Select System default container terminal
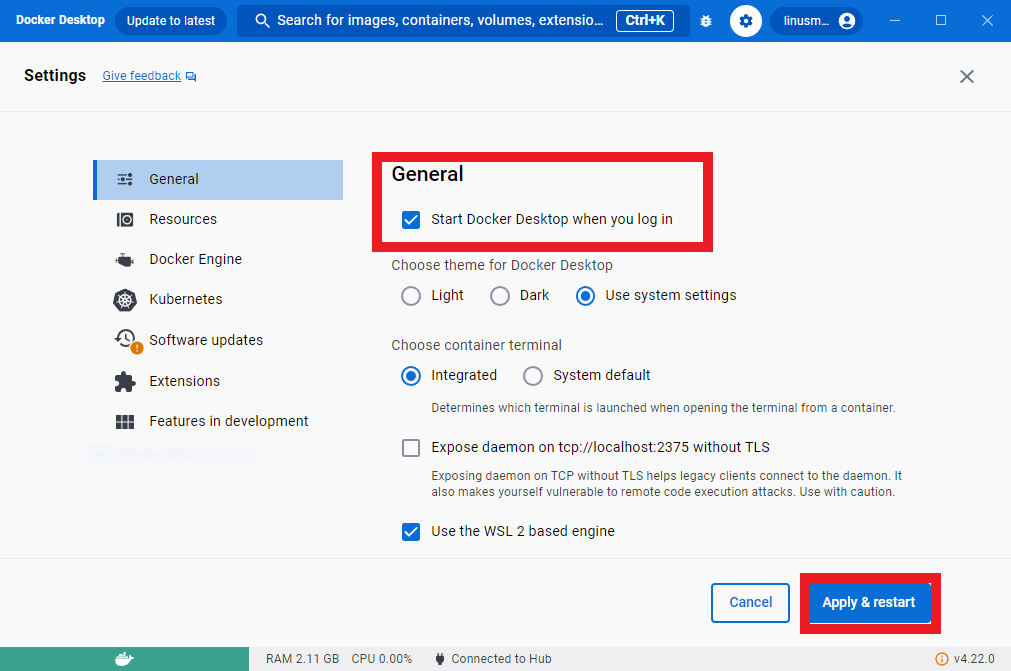The width and height of the screenshot is (1011, 671). [533, 376]
